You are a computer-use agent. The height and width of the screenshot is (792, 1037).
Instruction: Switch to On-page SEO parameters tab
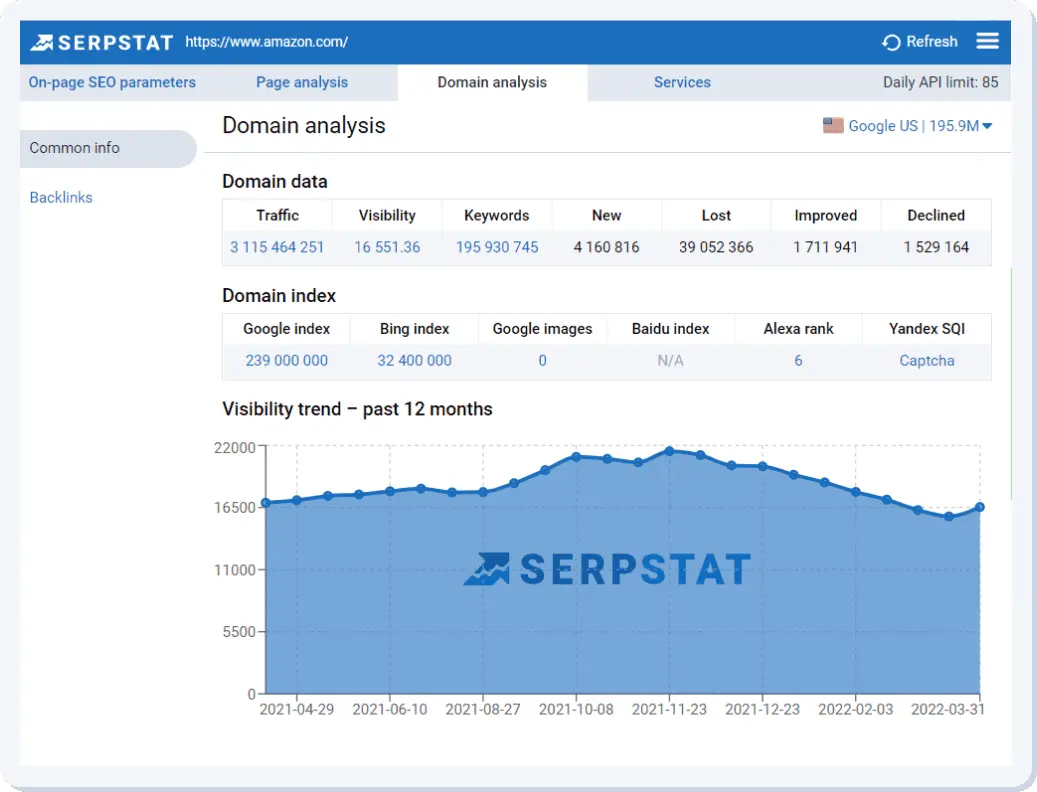(x=112, y=83)
